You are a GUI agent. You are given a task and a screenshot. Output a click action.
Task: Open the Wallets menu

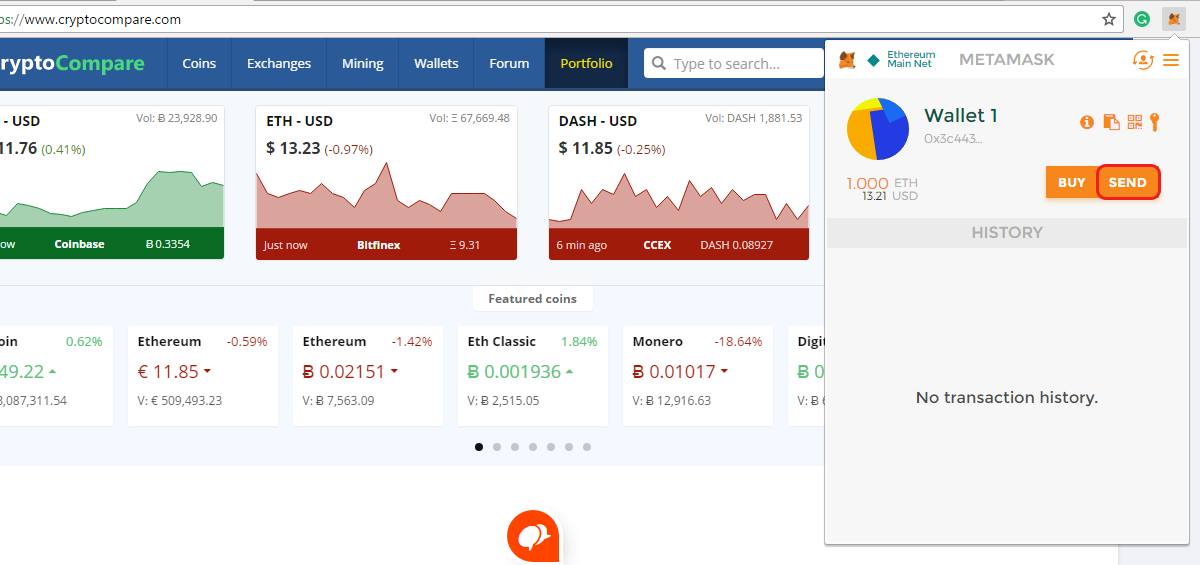pos(436,63)
